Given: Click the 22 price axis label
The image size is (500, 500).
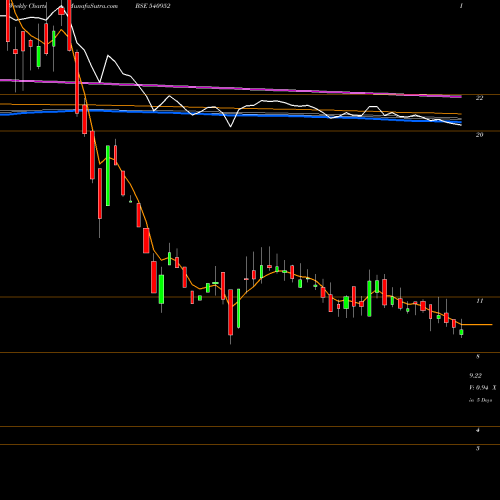Looking at the screenshot, I should pos(479,98).
